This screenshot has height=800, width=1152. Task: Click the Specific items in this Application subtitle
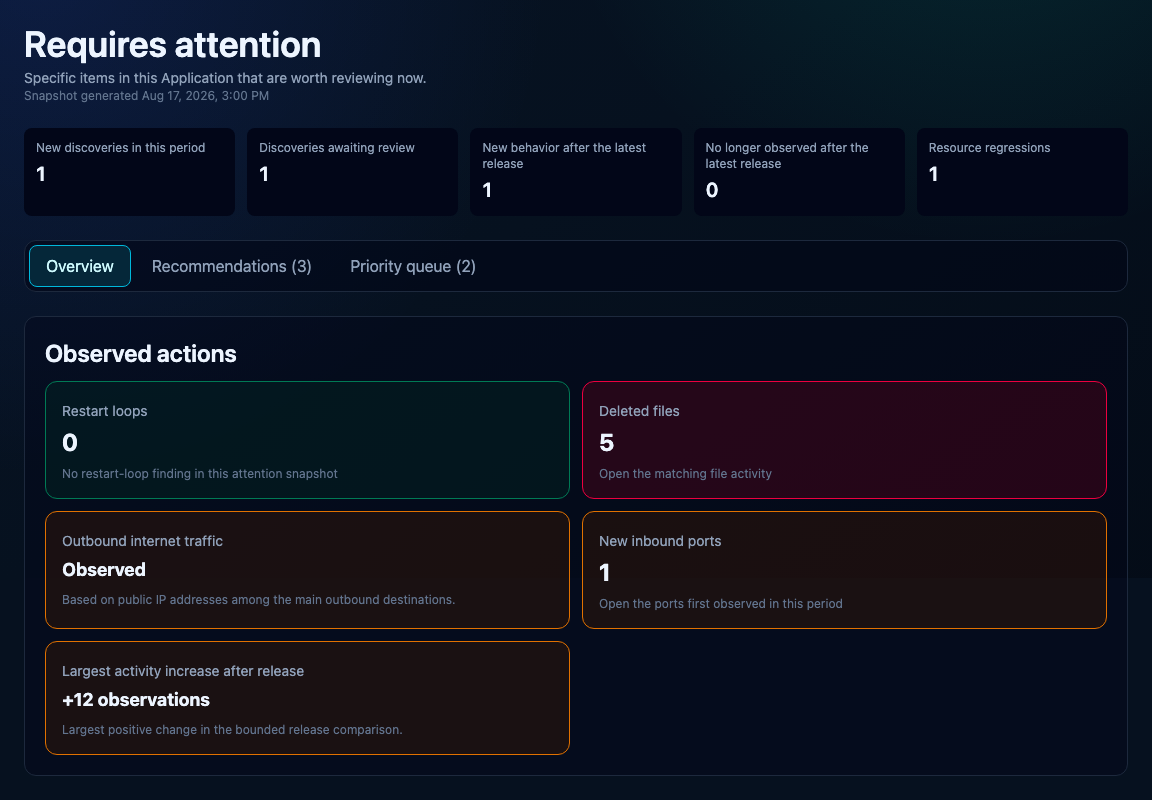pyautogui.click(x=225, y=78)
